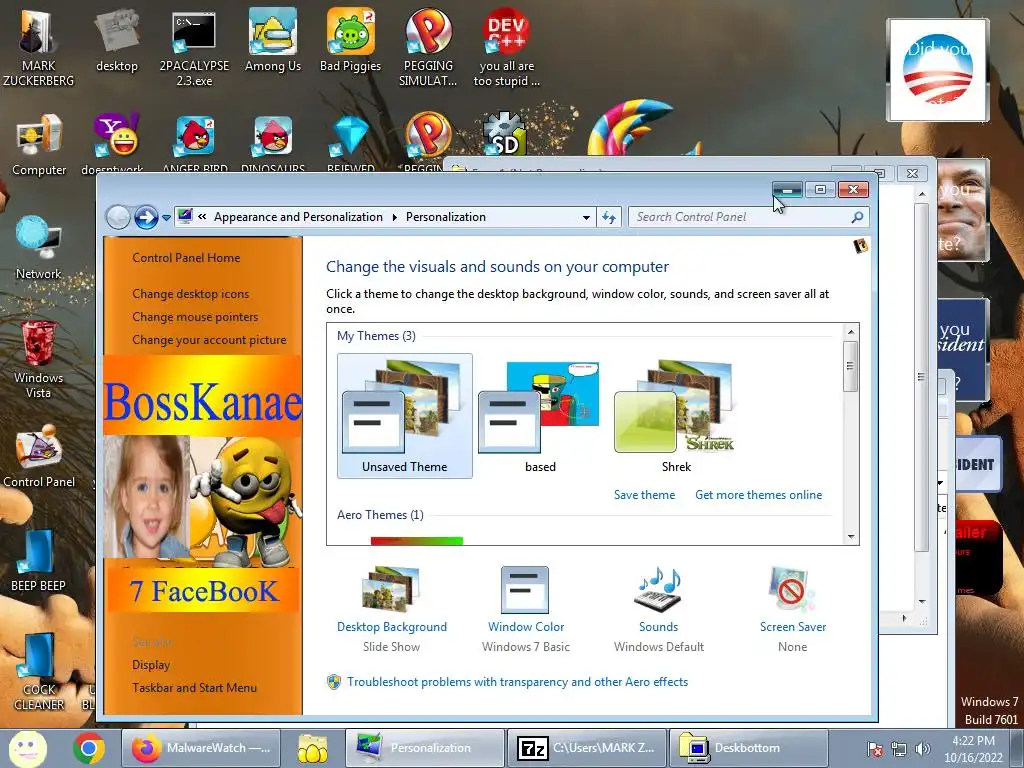Viewport: 1024px width, 768px height.
Task: Open Taskbar and Start Menu link
Action: pyautogui.click(x=194, y=688)
